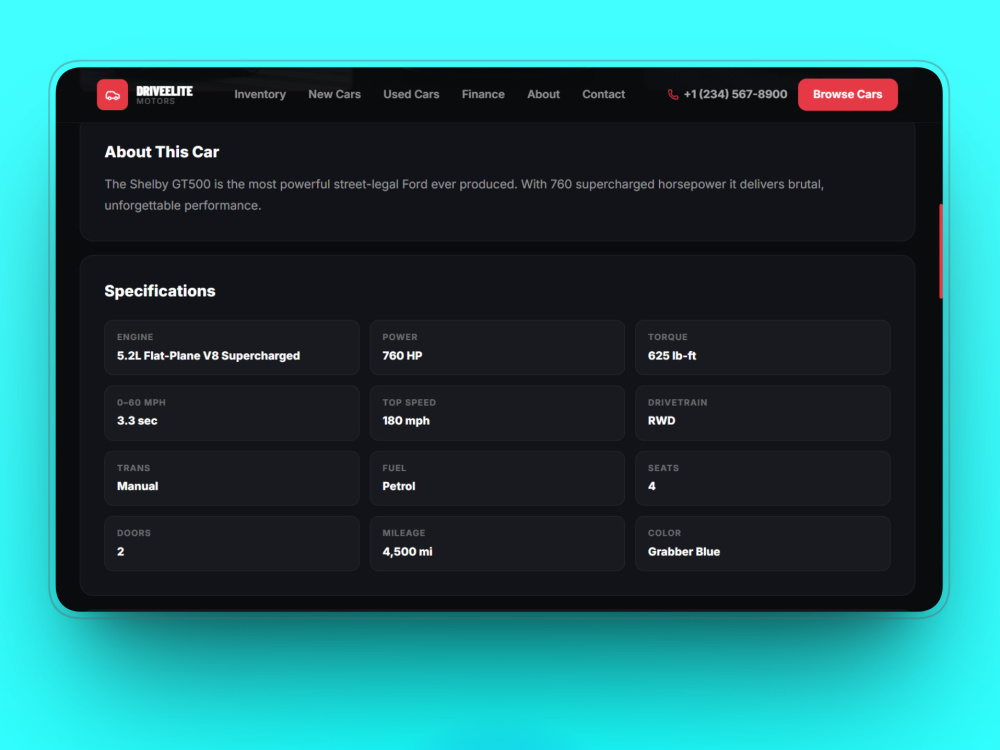The height and width of the screenshot is (750, 1000).
Task: Click the Doors value 2
Action: tap(121, 552)
